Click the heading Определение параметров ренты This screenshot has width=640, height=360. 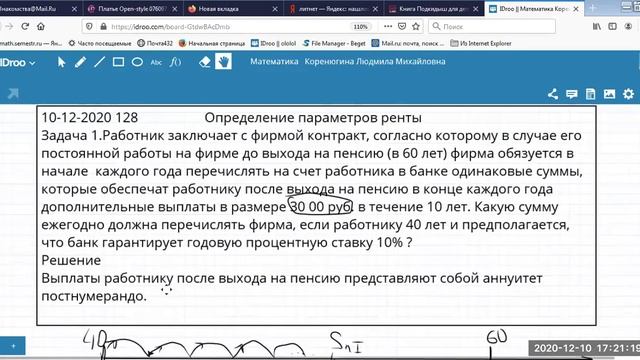[x=313, y=118]
